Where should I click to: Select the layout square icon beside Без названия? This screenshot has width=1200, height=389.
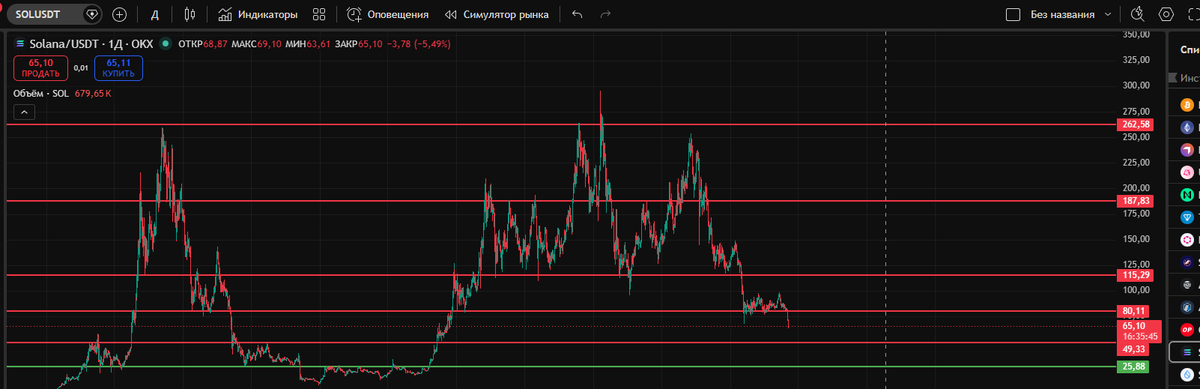(1013, 15)
